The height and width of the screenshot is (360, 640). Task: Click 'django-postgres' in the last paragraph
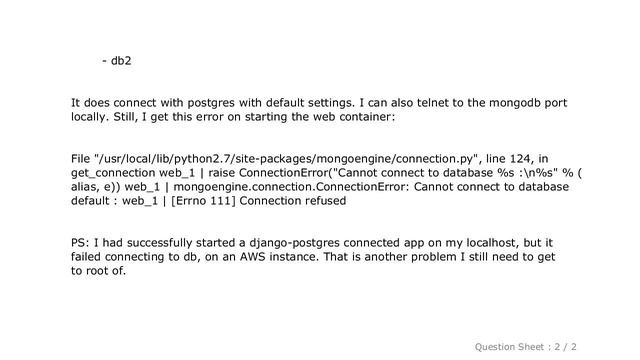pos(295,243)
